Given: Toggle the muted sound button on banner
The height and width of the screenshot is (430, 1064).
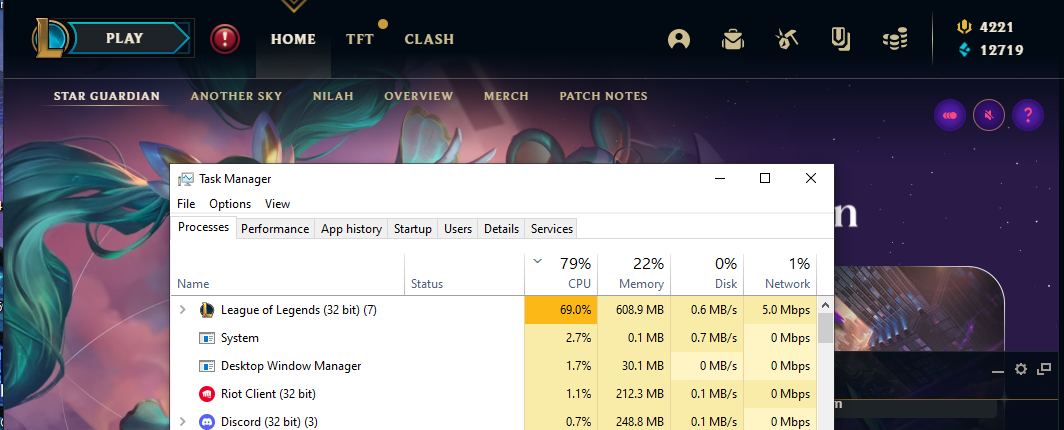Looking at the screenshot, I should (x=988, y=115).
